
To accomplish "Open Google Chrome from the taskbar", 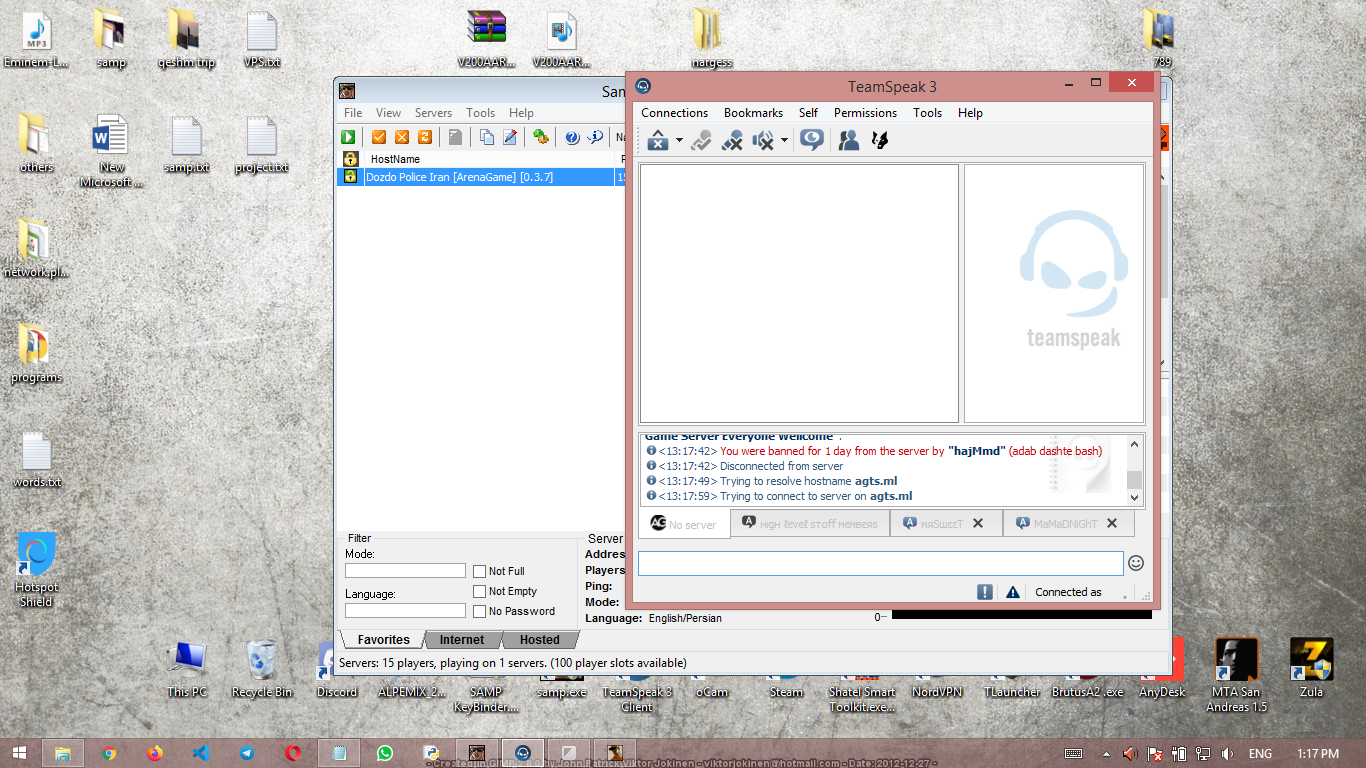I will 109,753.
